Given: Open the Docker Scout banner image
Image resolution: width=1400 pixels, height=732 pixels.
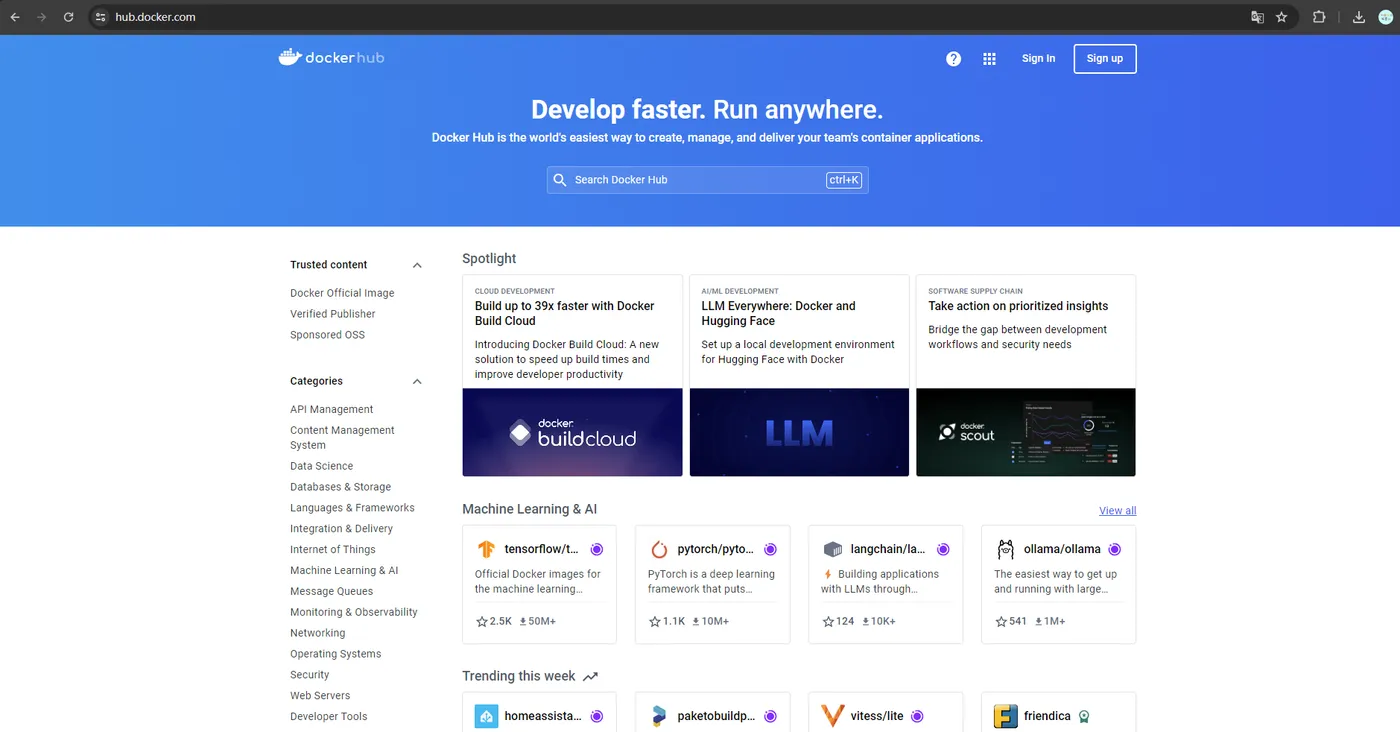Looking at the screenshot, I should point(1026,432).
